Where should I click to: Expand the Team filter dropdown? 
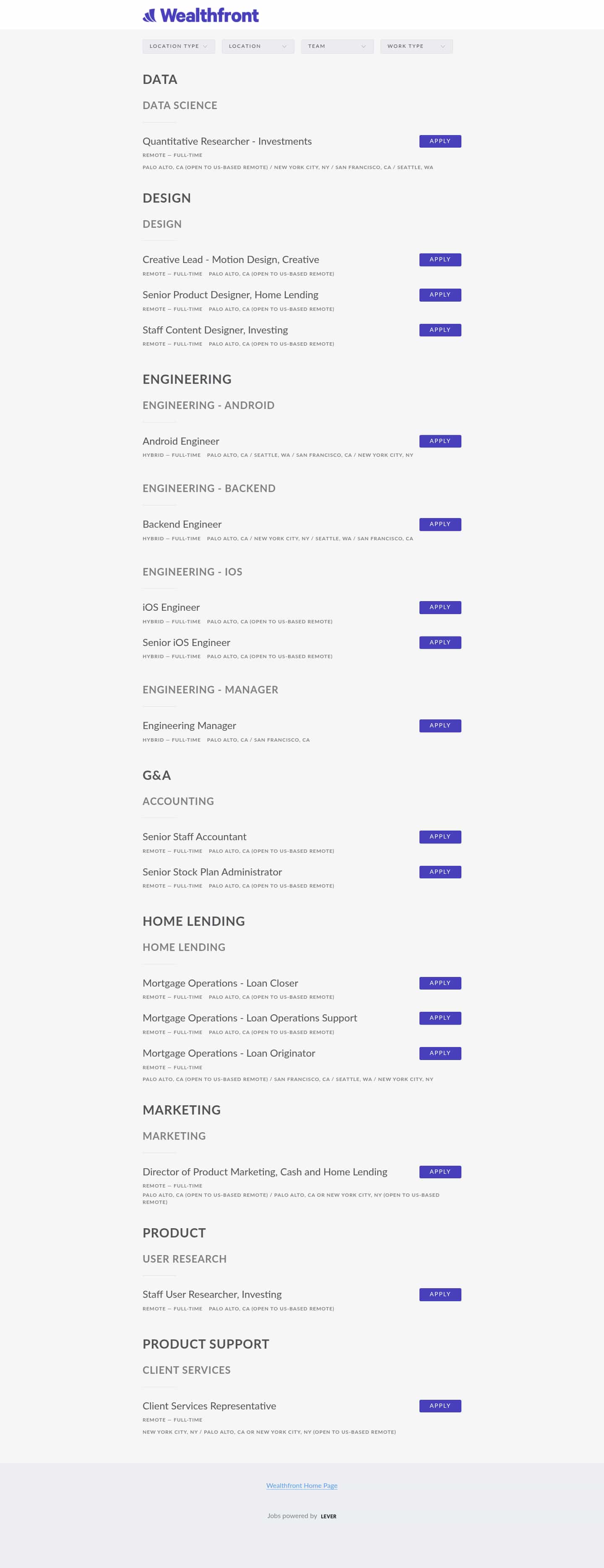click(x=337, y=46)
